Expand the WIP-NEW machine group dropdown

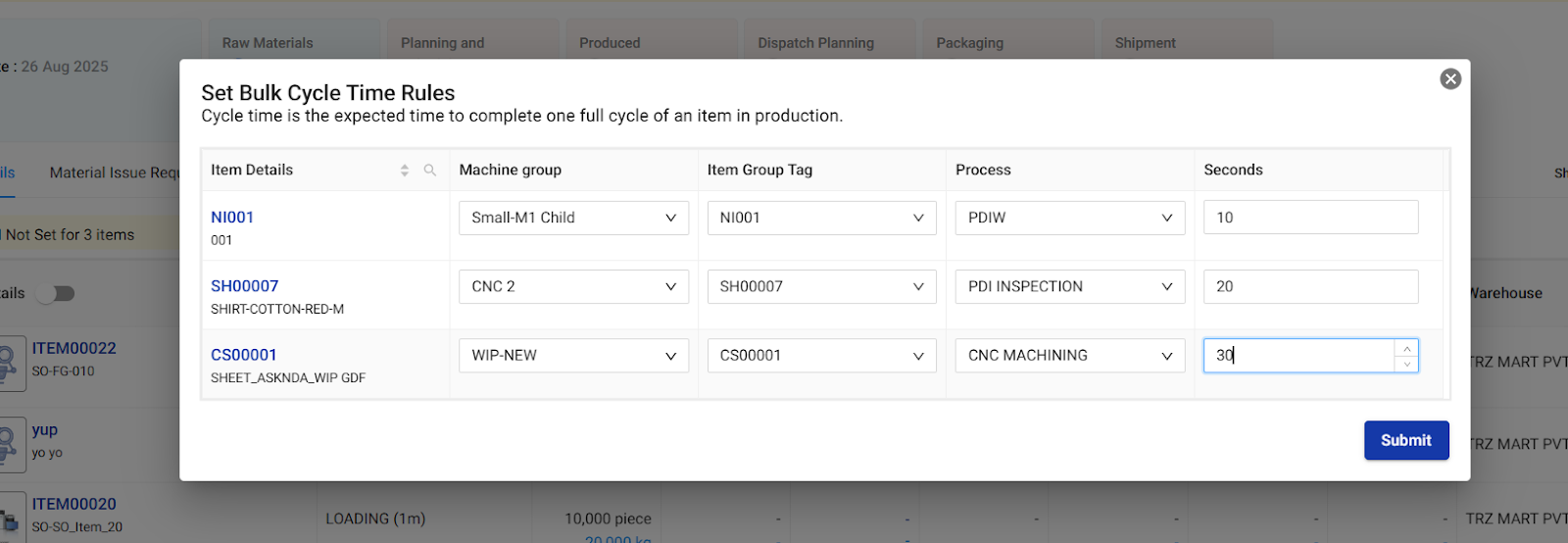click(573, 356)
